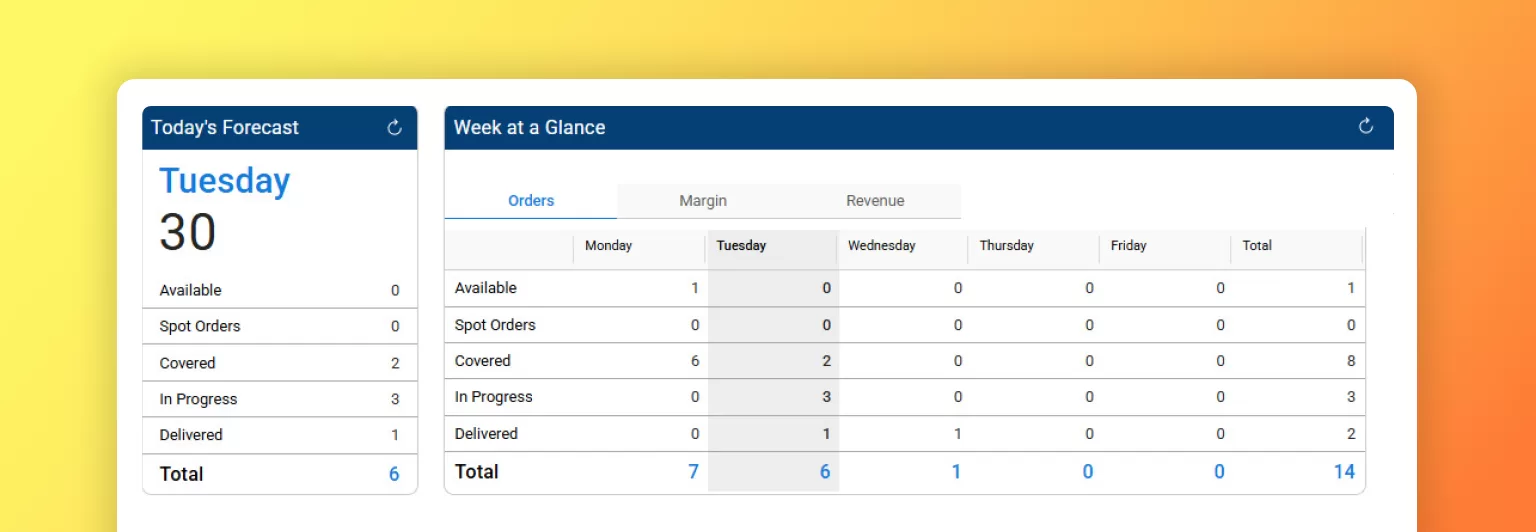
Task: Open the Margin tab
Action: coord(703,201)
